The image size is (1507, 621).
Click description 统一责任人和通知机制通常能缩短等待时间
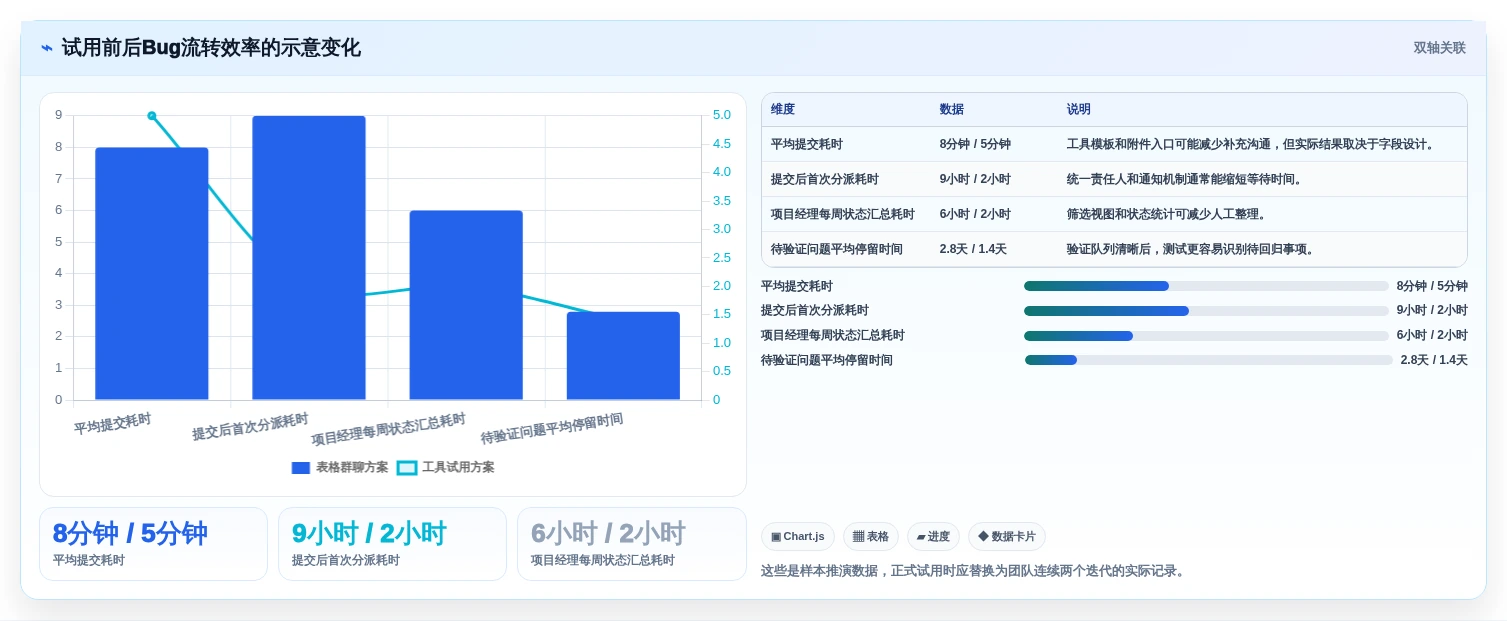click(x=1186, y=179)
